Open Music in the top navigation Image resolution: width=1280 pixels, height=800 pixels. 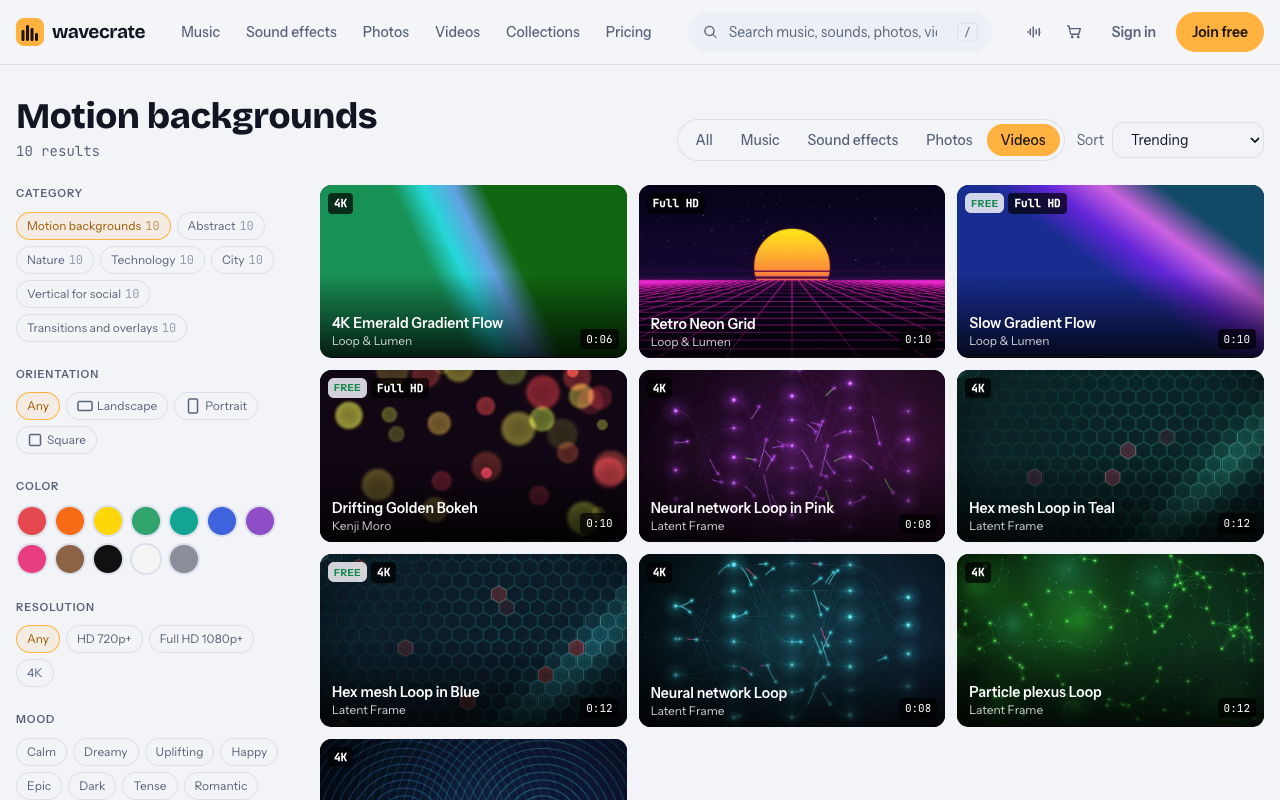click(x=200, y=32)
